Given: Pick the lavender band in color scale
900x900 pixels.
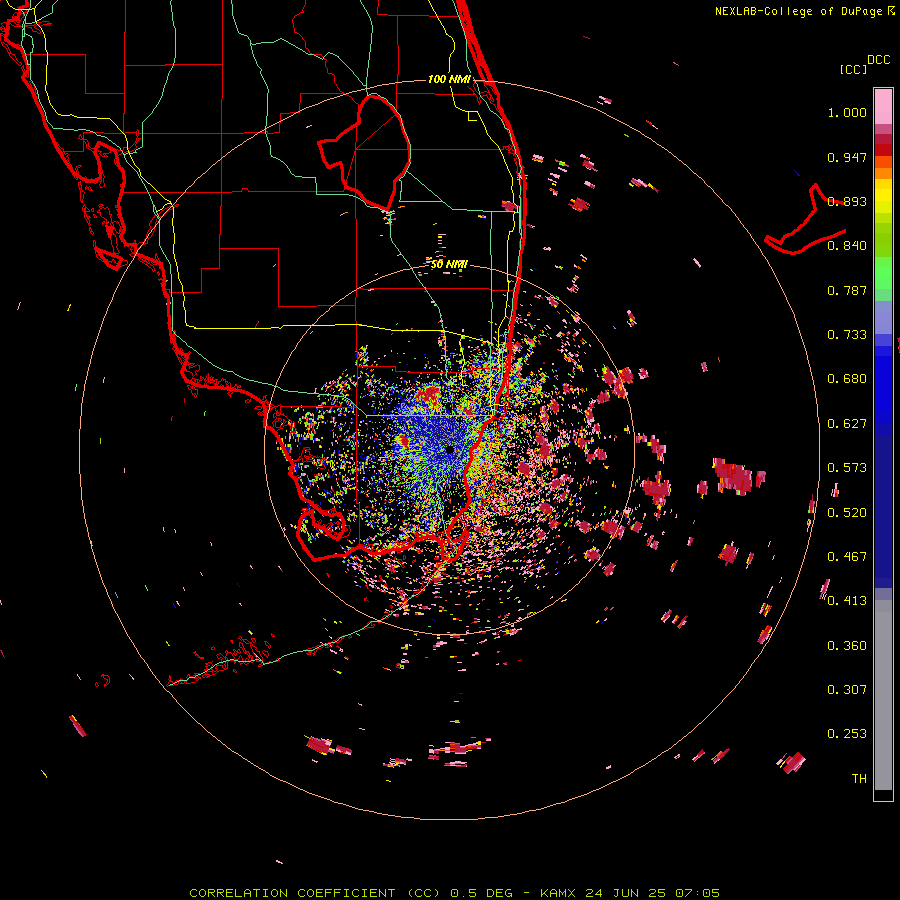Looking at the screenshot, I should [883, 317].
